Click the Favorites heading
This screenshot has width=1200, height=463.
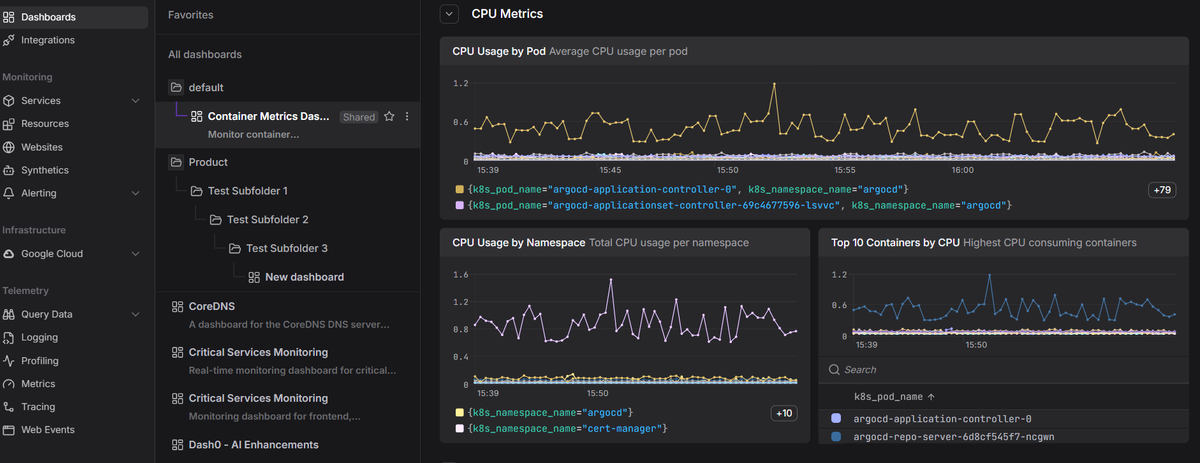[190, 15]
